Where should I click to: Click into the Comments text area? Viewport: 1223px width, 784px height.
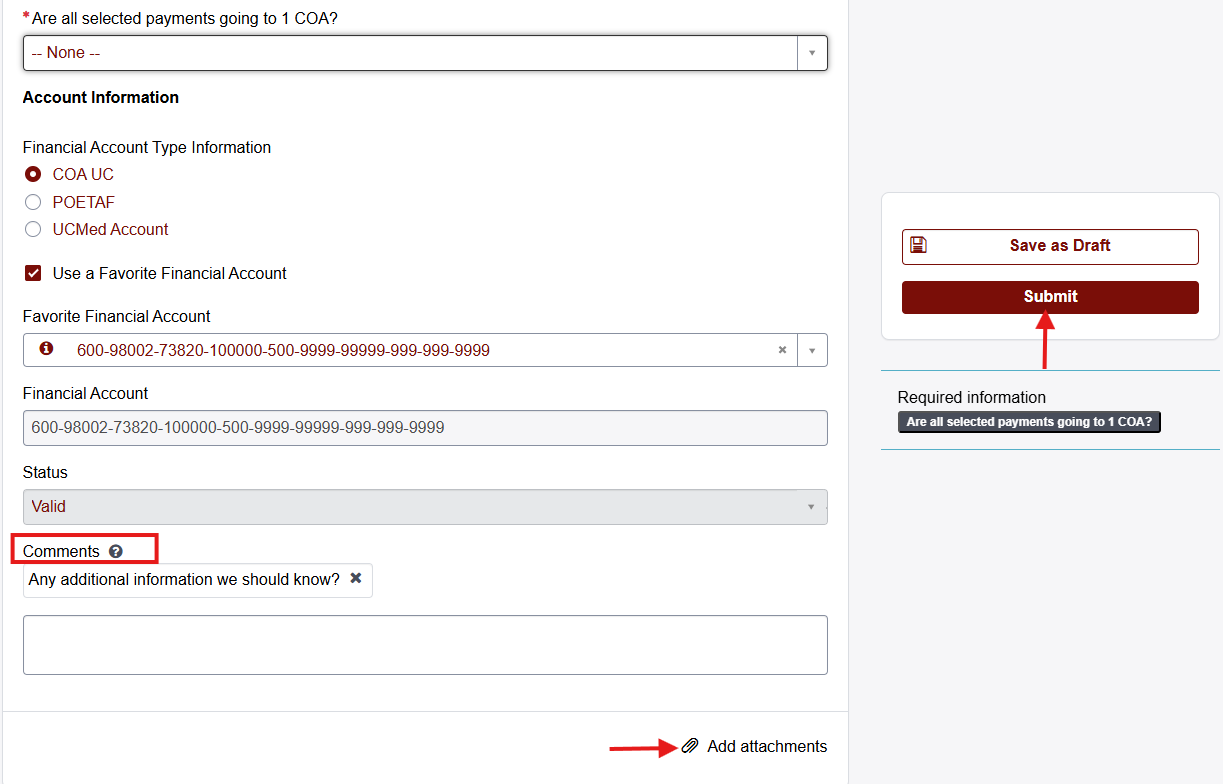[x=425, y=645]
